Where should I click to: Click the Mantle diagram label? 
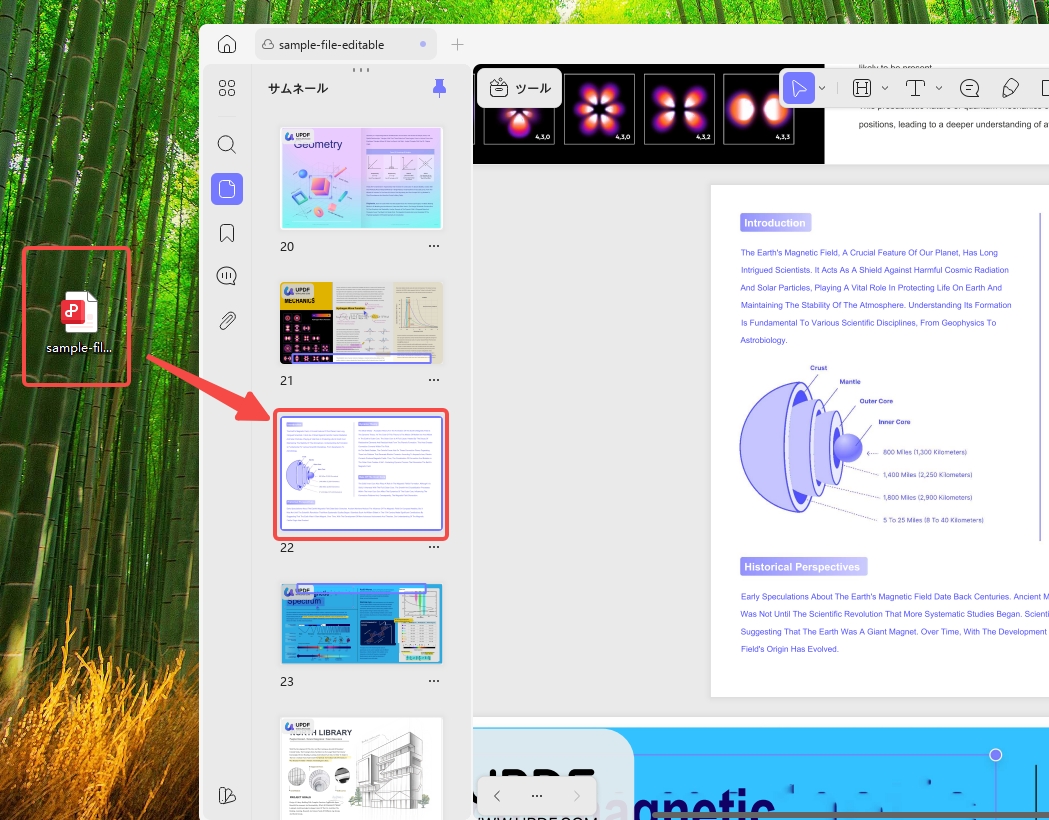coord(850,382)
